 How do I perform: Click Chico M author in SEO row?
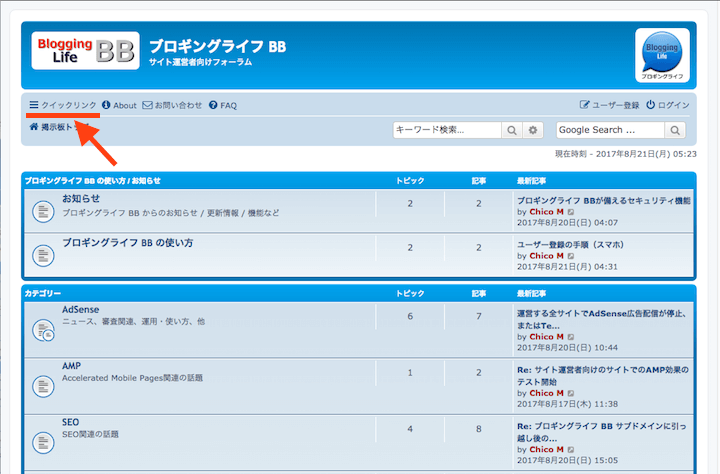click(546, 449)
